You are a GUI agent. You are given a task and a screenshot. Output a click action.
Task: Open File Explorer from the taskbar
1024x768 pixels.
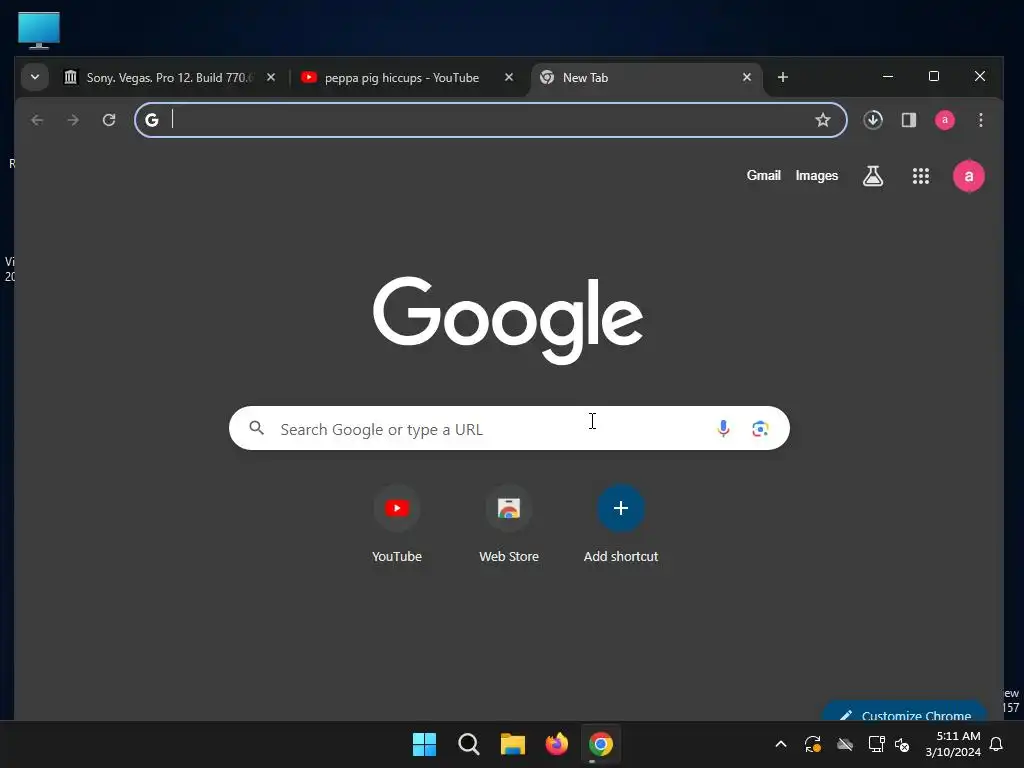click(513, 744)
